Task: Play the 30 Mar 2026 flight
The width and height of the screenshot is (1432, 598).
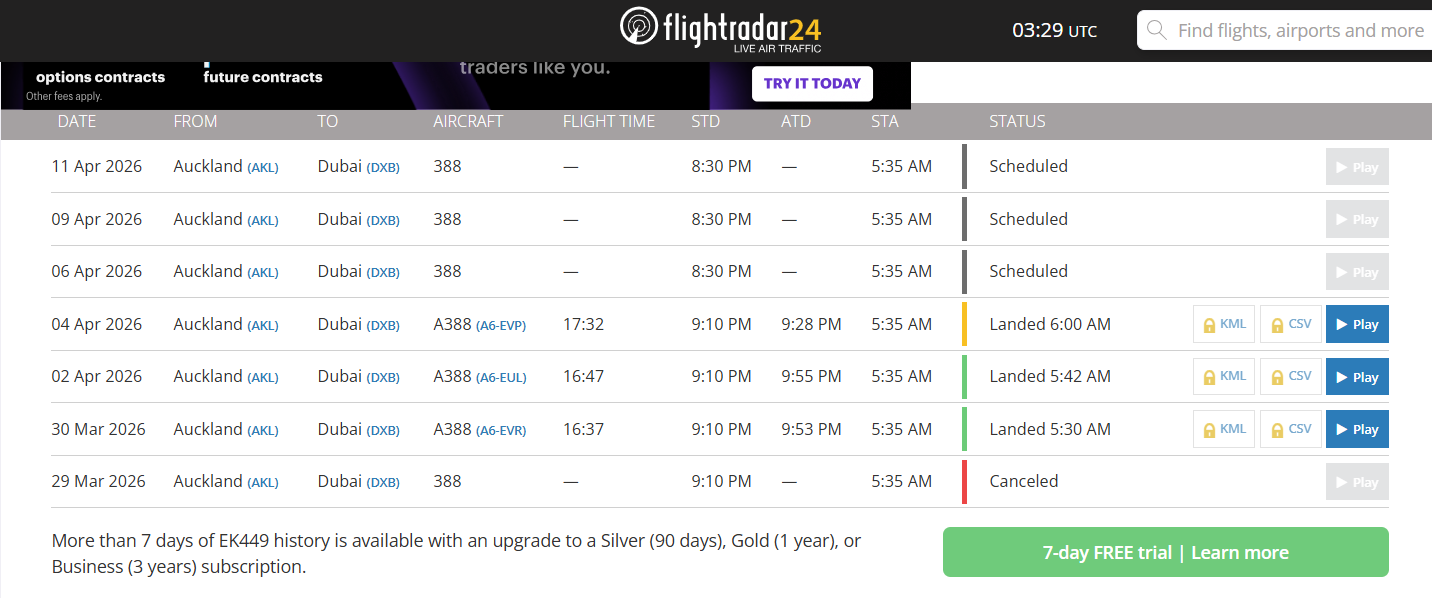Action: (1357, 429)
